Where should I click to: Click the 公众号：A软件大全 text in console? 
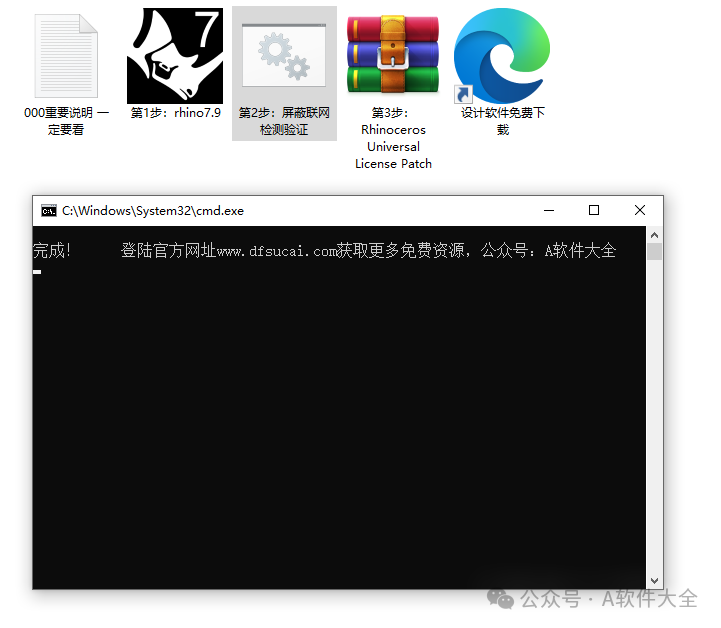click(x=548, y=251)
